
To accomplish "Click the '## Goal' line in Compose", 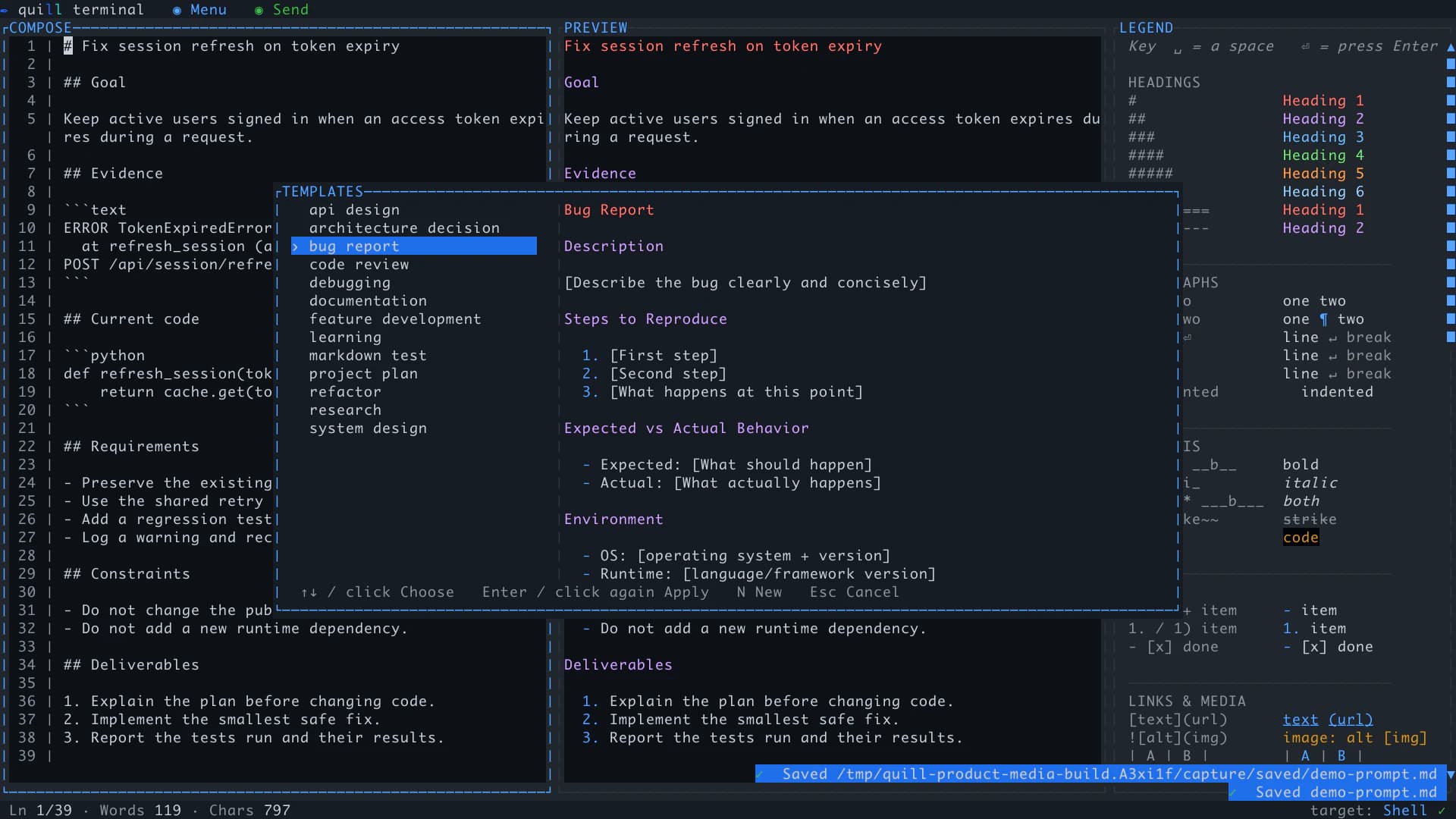I will [x=94, y=83].
